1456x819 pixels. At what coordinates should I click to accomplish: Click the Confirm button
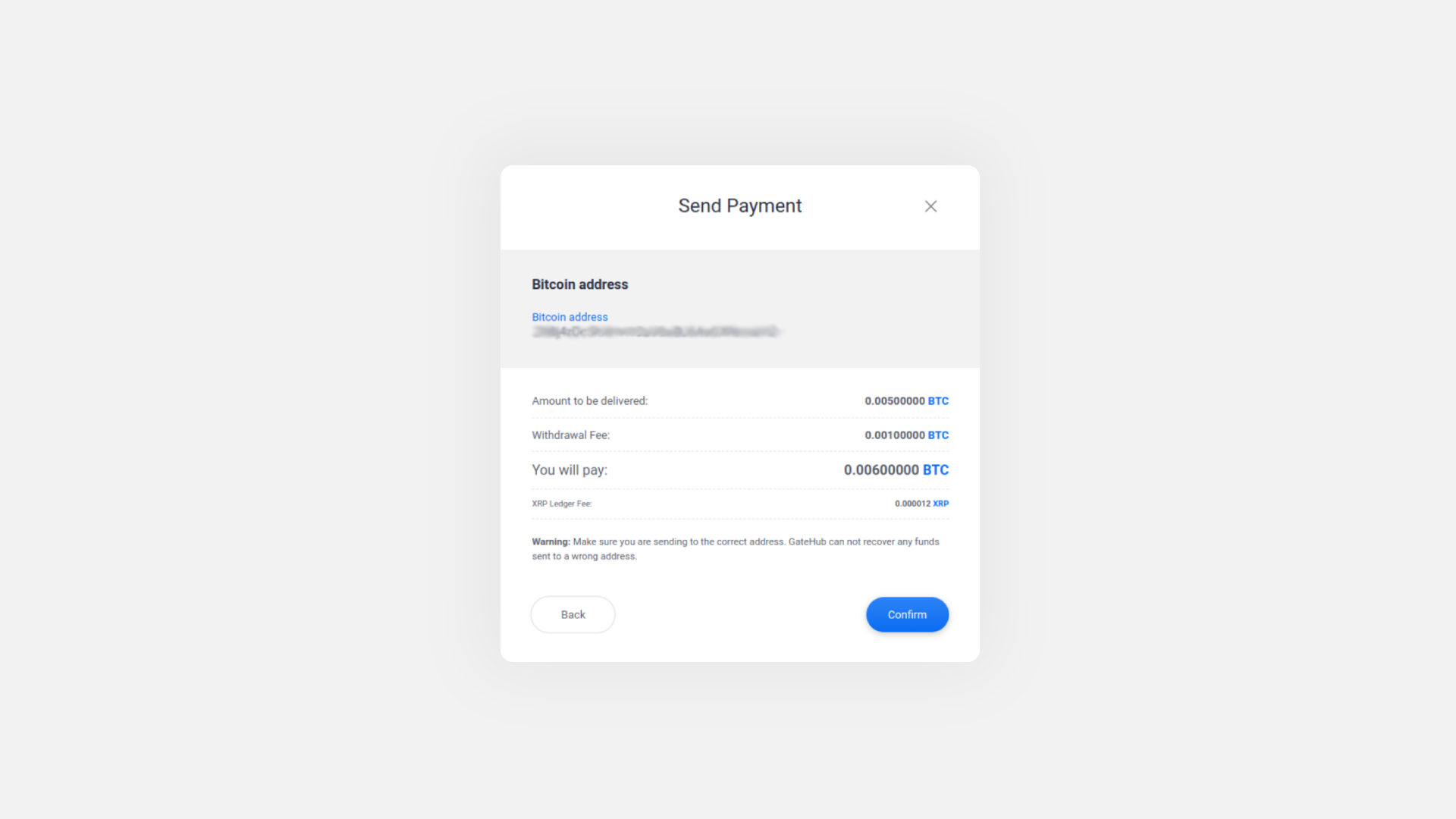coord(906,614)
